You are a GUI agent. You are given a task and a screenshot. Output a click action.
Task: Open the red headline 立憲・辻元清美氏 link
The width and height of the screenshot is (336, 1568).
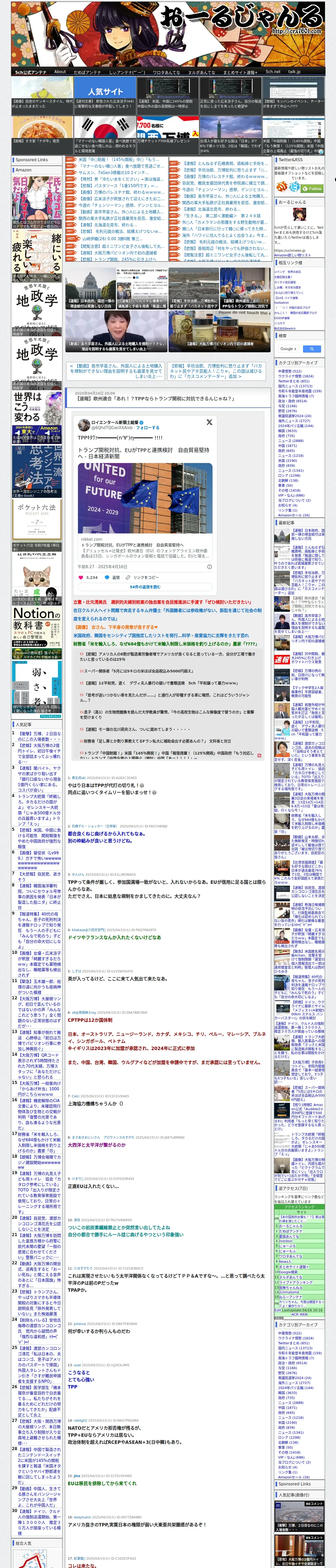[x=163, y=602]
